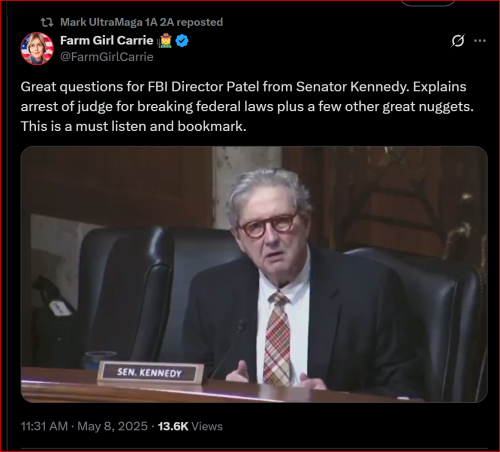Click the partially visible pill button at top
Viewport: 500px width, 452px height.
(428, 3)
